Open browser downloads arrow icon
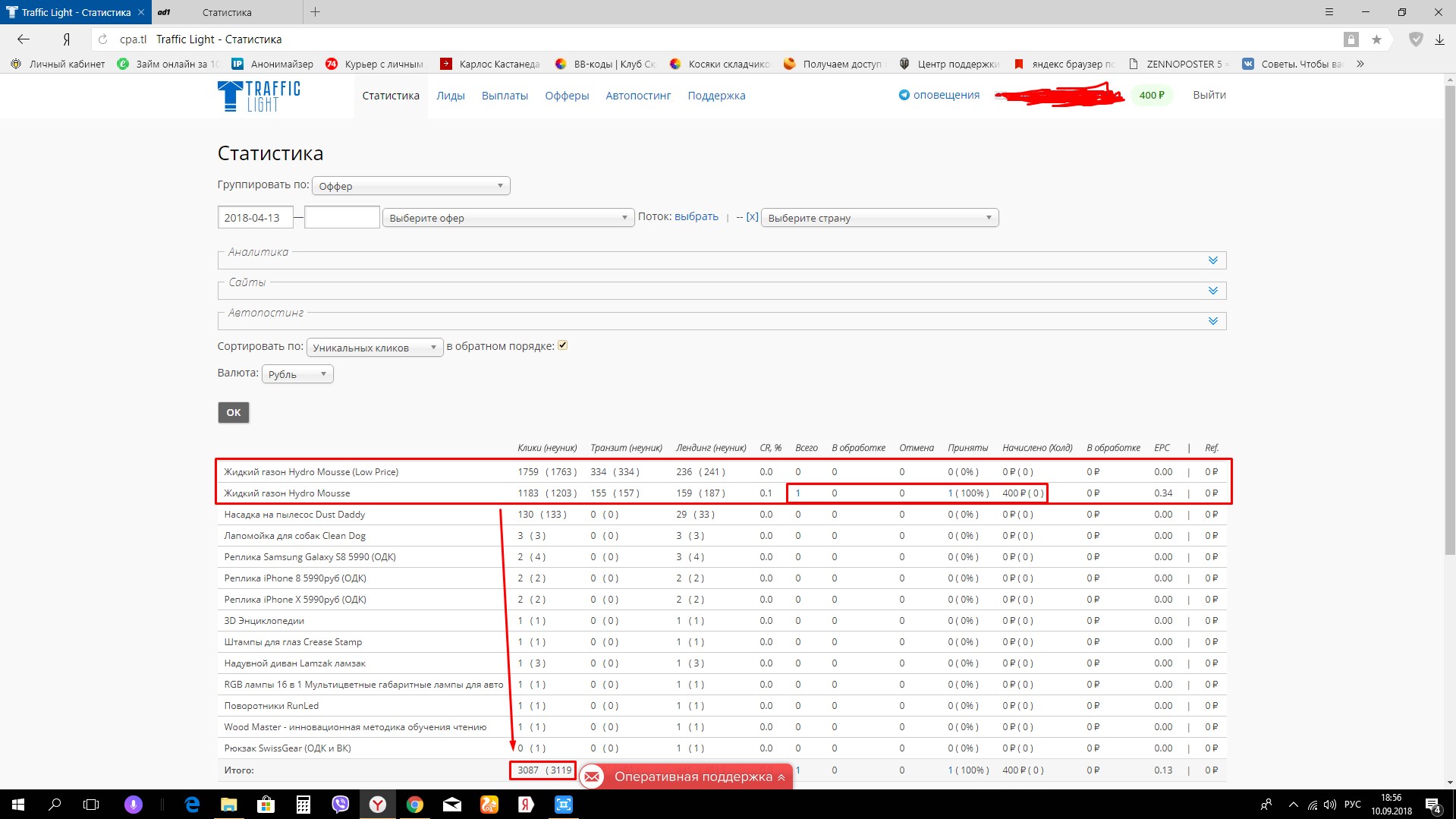Screen dimensions: 1456x819 pyautogui.click(x=1439, y=39)
